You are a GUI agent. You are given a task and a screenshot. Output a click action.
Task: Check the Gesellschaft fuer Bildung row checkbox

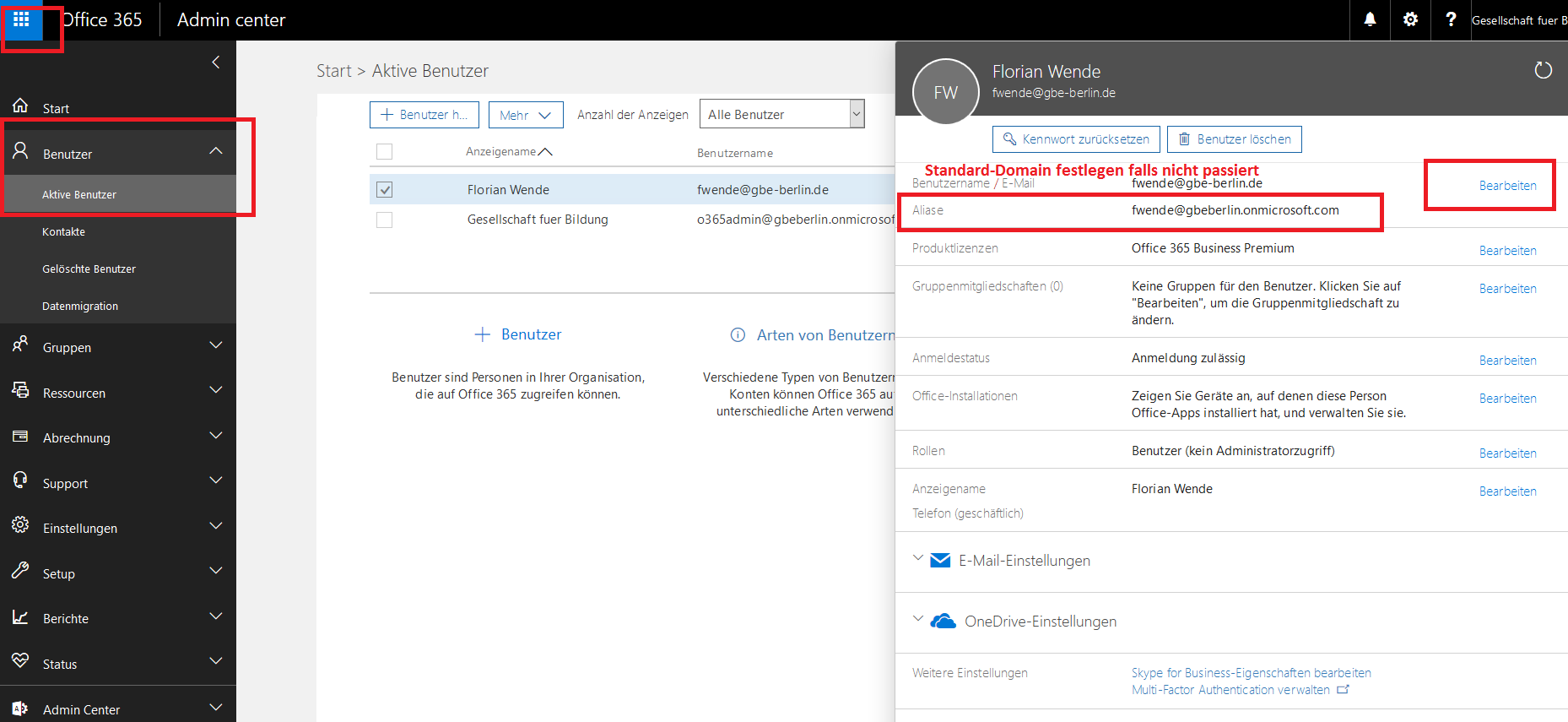(x=385, y=220)
